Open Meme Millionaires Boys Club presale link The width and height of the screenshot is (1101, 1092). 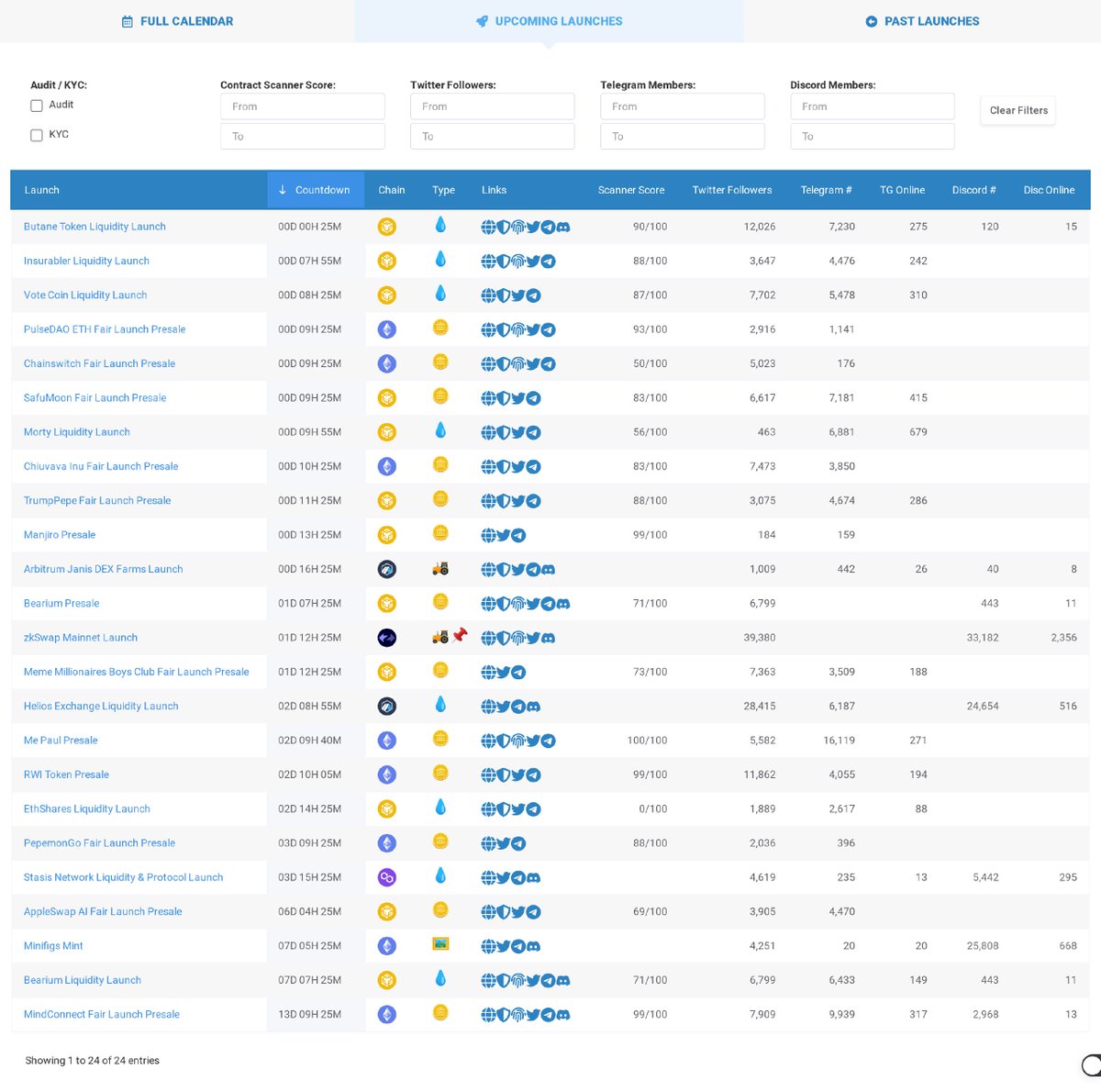click(x=136, y=672)
